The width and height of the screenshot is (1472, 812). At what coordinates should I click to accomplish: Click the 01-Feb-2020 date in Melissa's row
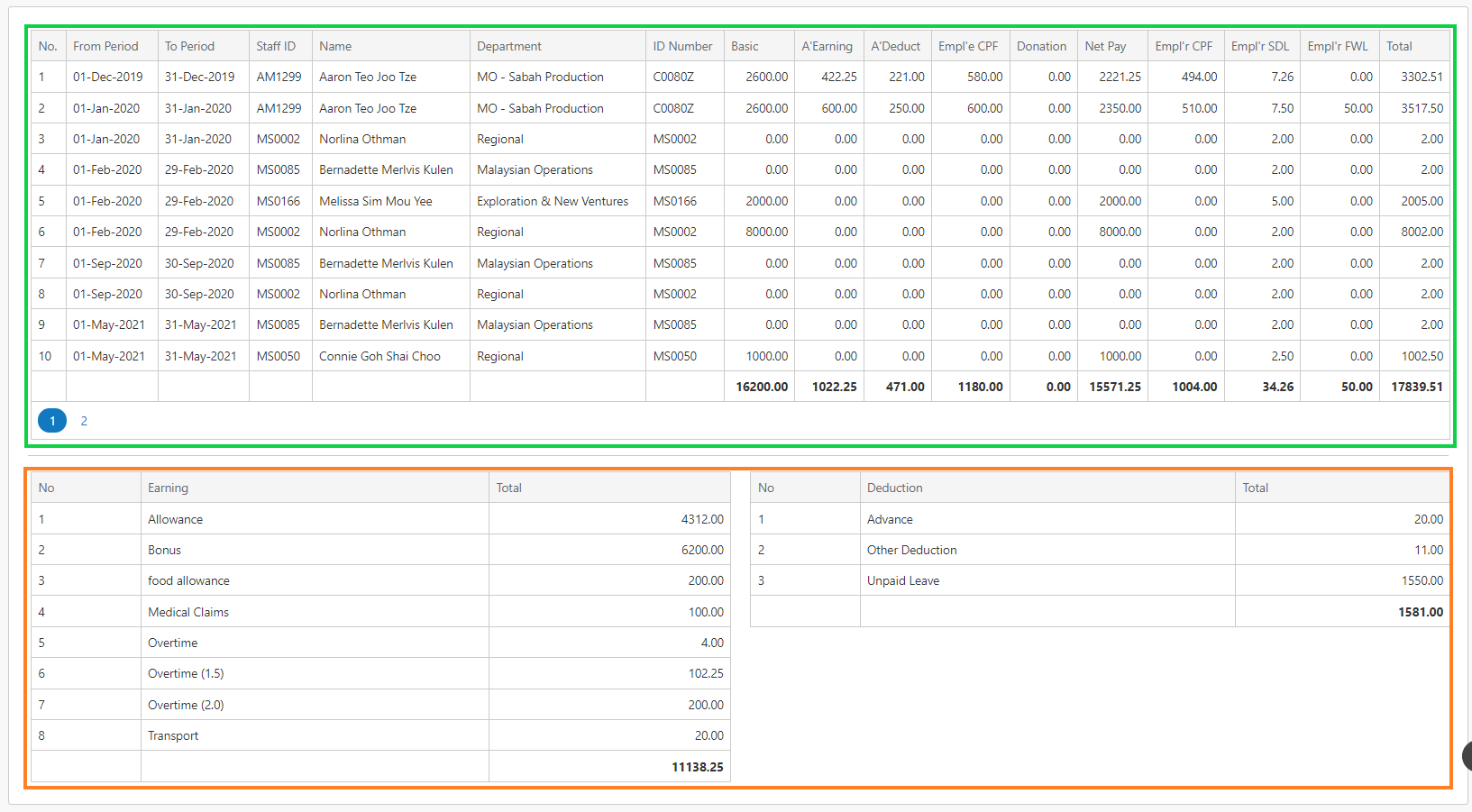[x=107, y=201]
